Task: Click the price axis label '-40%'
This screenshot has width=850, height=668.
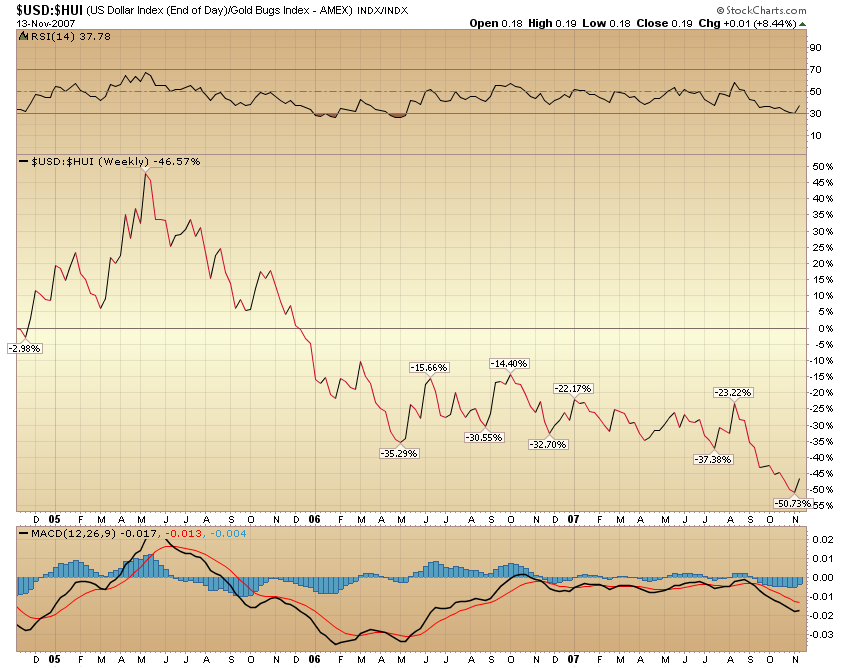Action: click(821, 458)
